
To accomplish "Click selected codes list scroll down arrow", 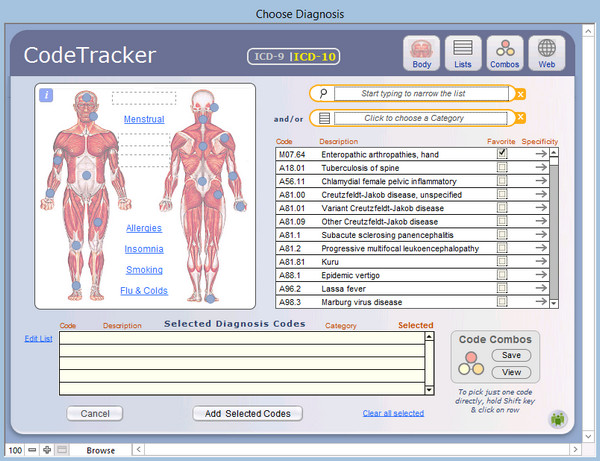I will click(x=429, y=390).
